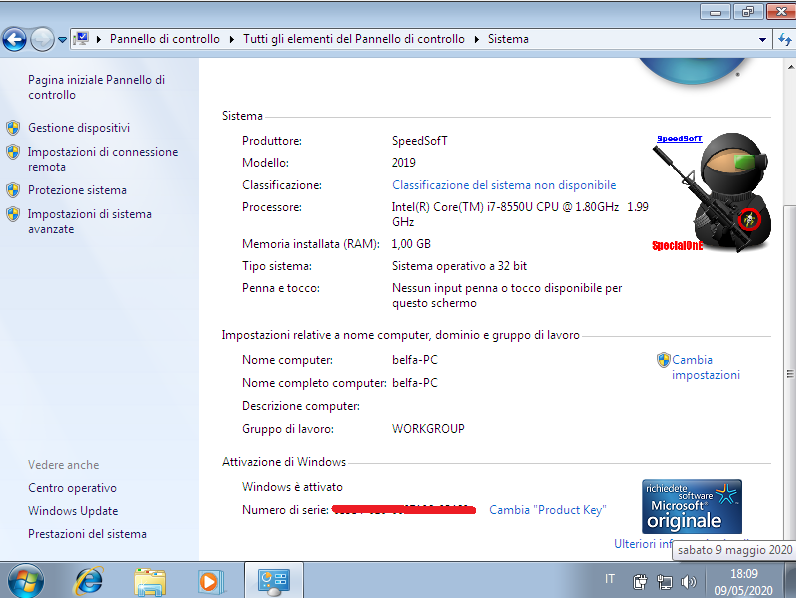Click Sistema operativo a 32 bit text
The width and height of the screenshot is (796, 598).
(x=459, y=266)
